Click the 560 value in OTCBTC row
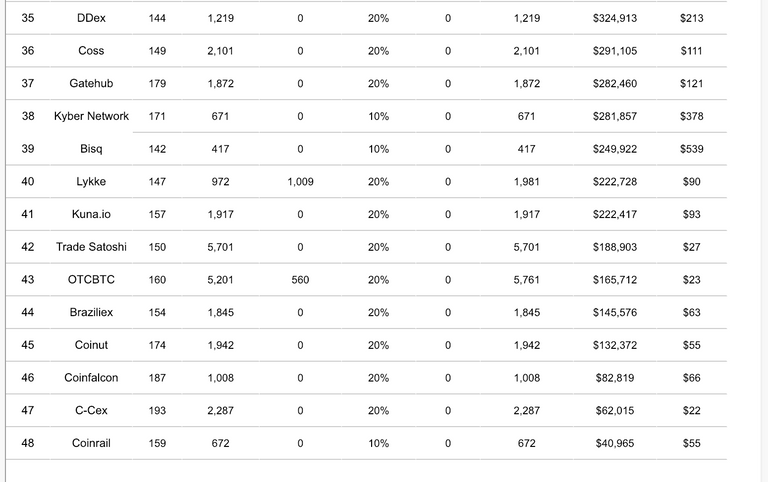The height and width of the screenshot is (482, 768). pos(300,279)
